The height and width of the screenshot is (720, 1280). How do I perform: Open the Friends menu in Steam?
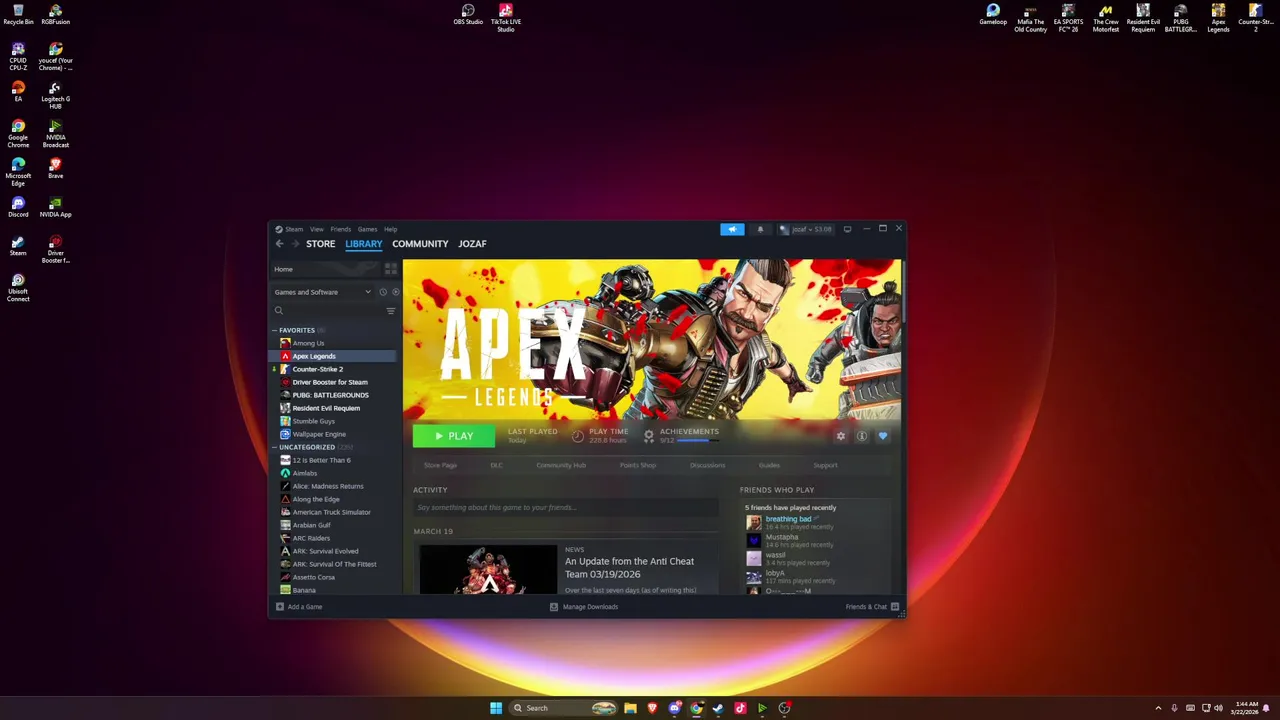click(341, 229)
